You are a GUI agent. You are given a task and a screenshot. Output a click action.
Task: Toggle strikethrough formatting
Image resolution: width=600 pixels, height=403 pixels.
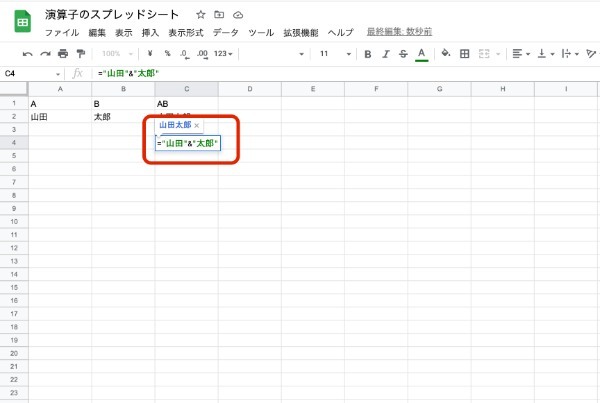[x=403, y=54]
